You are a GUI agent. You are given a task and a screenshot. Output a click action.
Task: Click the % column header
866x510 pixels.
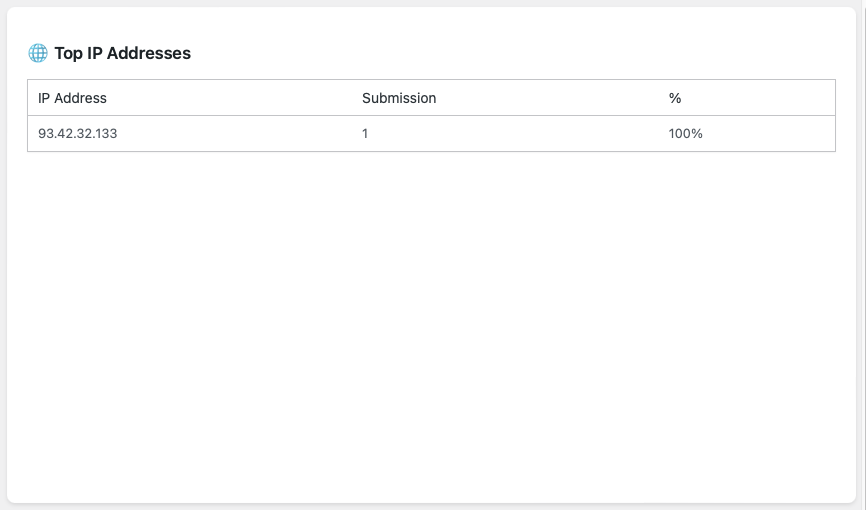coord(675,98)
